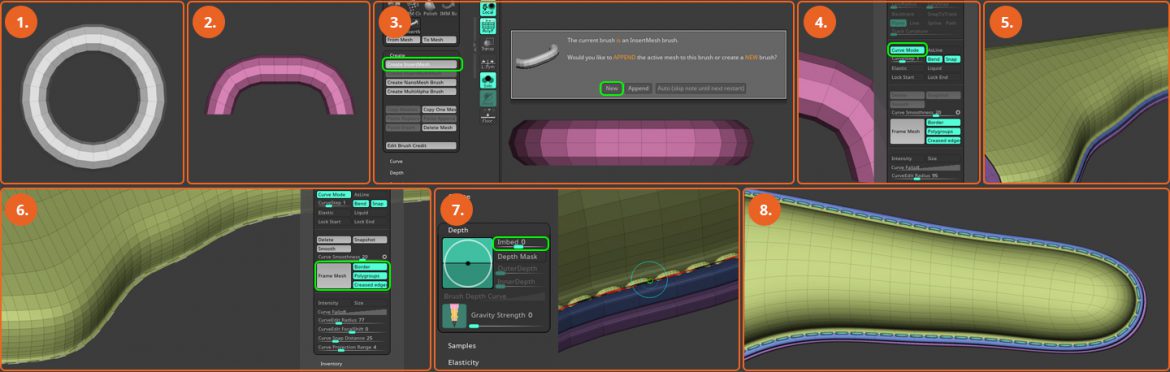Click the Imbed slider
Viewport: 1170px width, 372px height.
point(521,243)
